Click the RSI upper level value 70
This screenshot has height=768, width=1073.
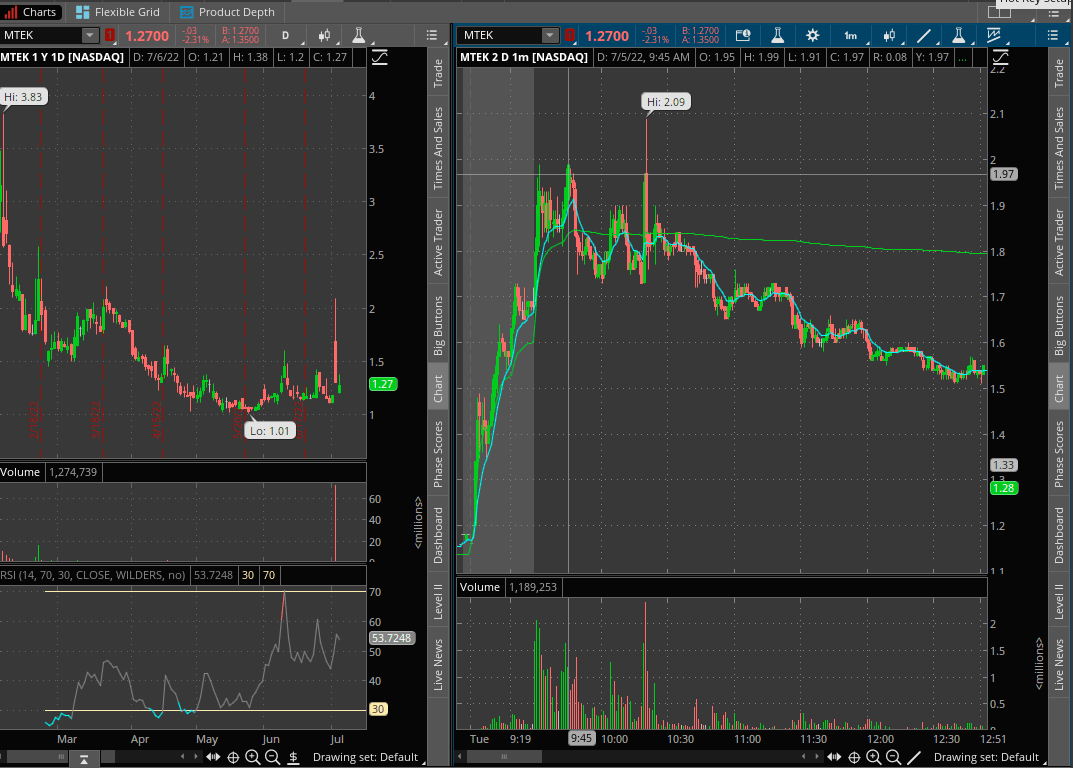(x=269, y=575)
